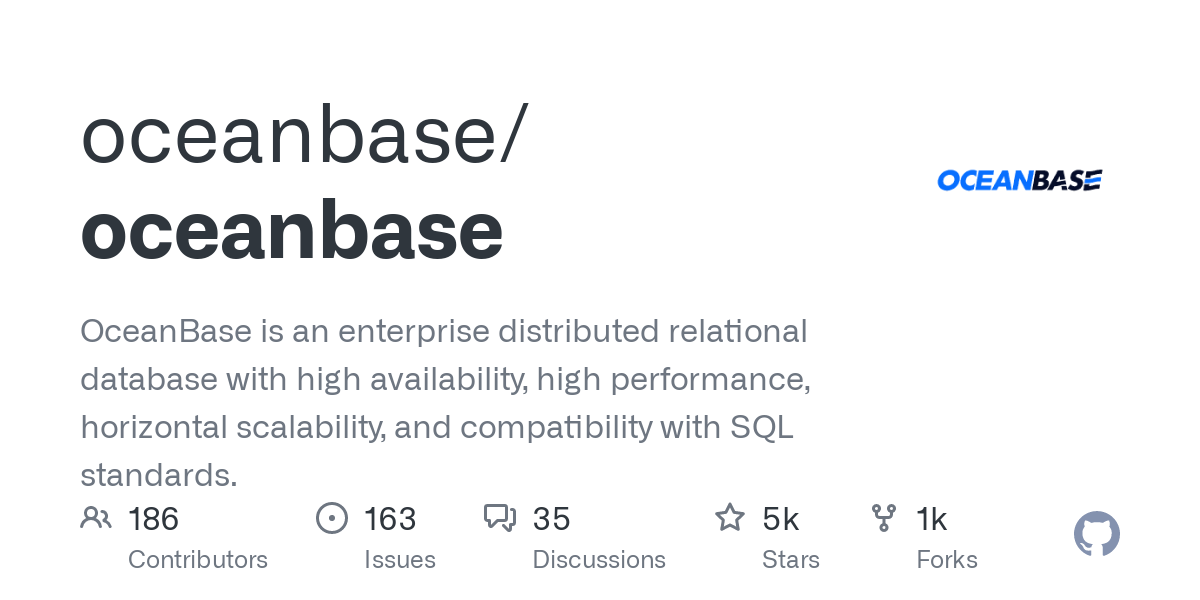Screen dimensions: 1200x600
Task: Click the forks branch icon
Action: [x=884, y=518]
